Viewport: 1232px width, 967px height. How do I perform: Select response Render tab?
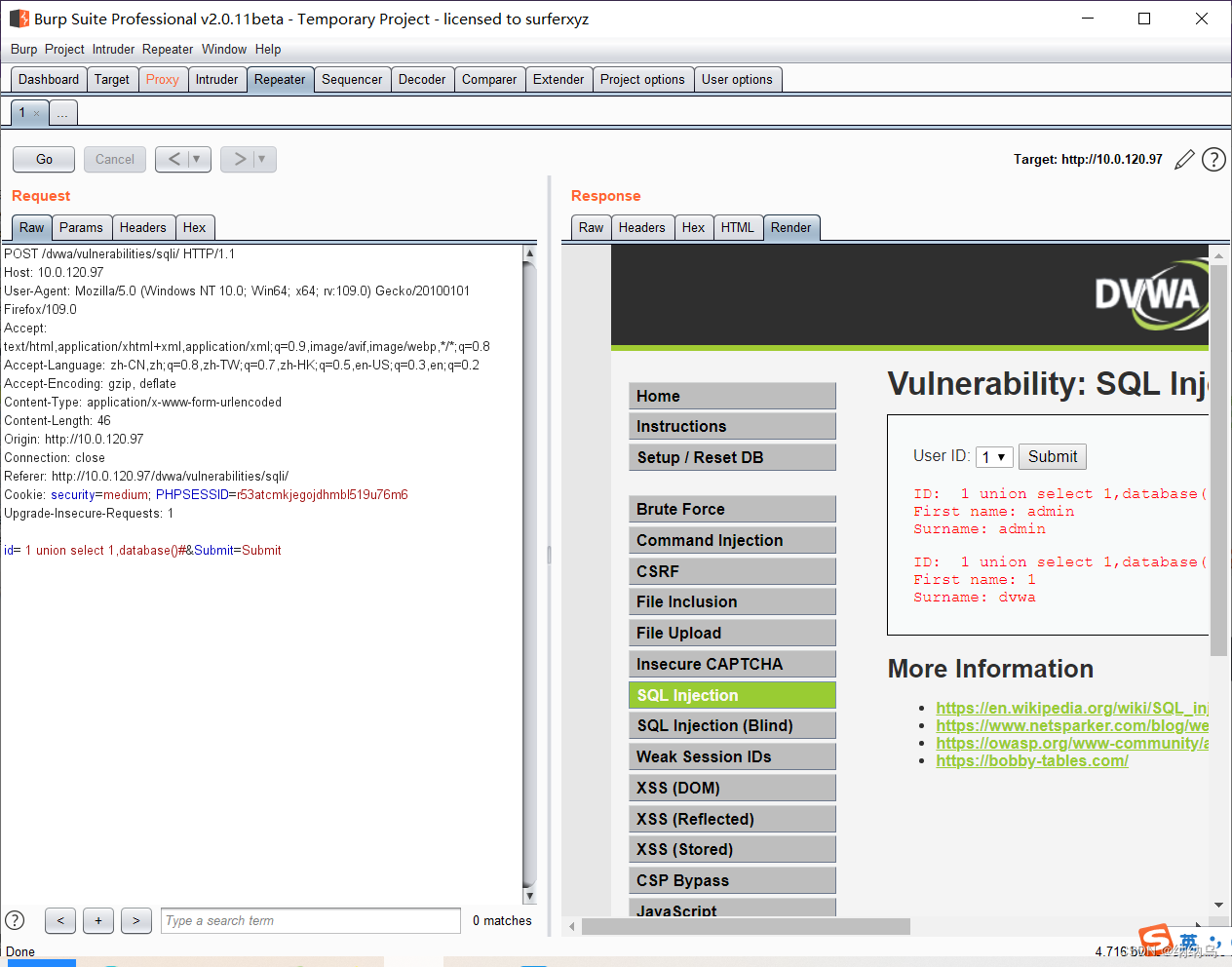[790, 228]
